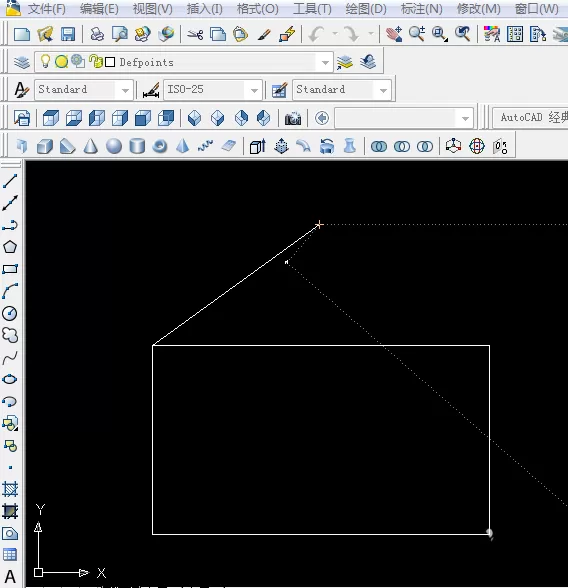The width and height of the screenshot is (568, 588).
Task: Select the Rectangle draw tool
Action: [x=10, y=269]
